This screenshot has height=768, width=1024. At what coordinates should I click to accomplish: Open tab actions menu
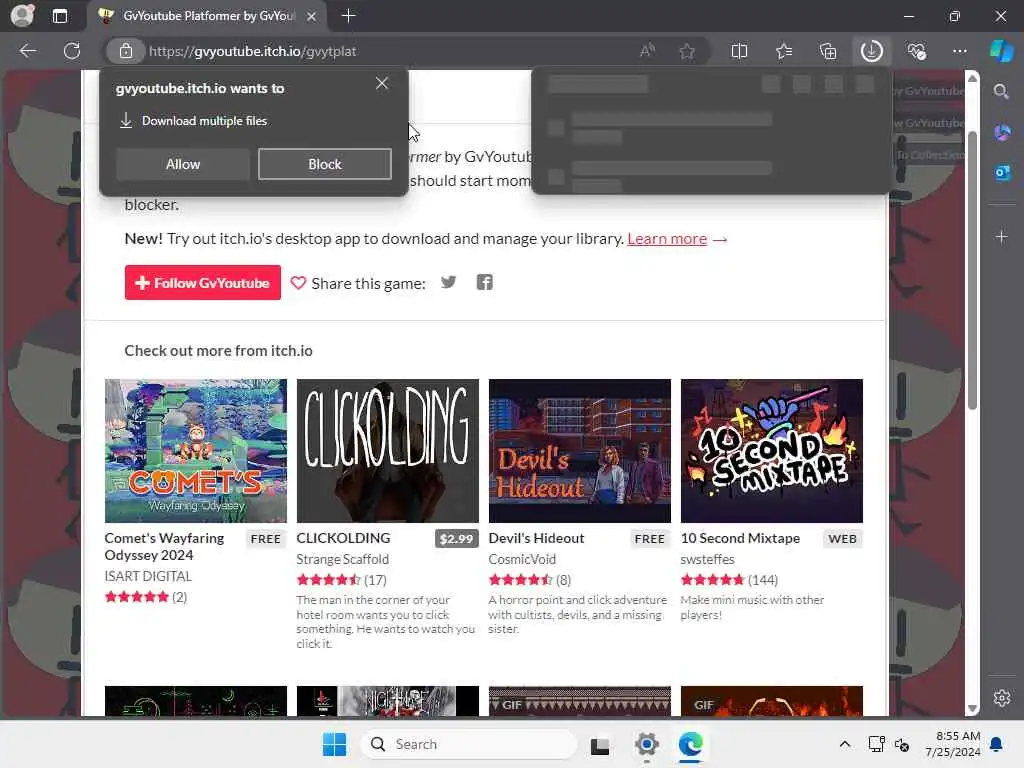59,16
